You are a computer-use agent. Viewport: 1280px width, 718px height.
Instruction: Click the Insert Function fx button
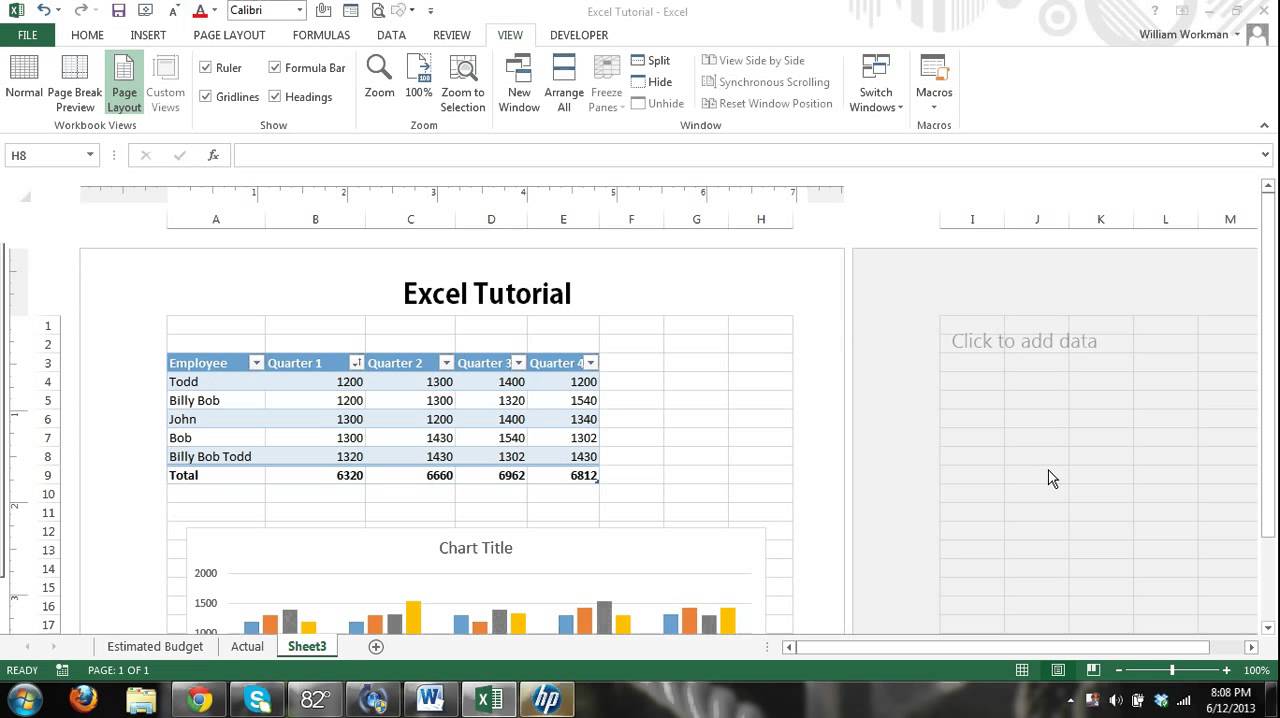point(213,155)
